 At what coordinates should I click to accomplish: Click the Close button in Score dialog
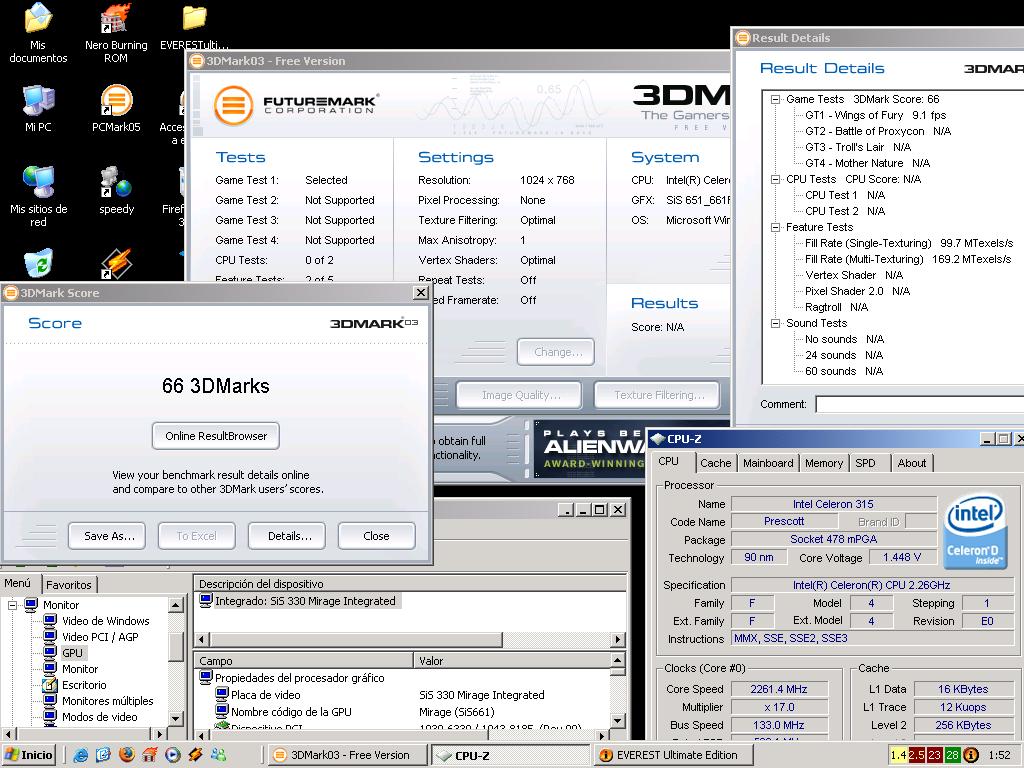[x=377, y=536]
